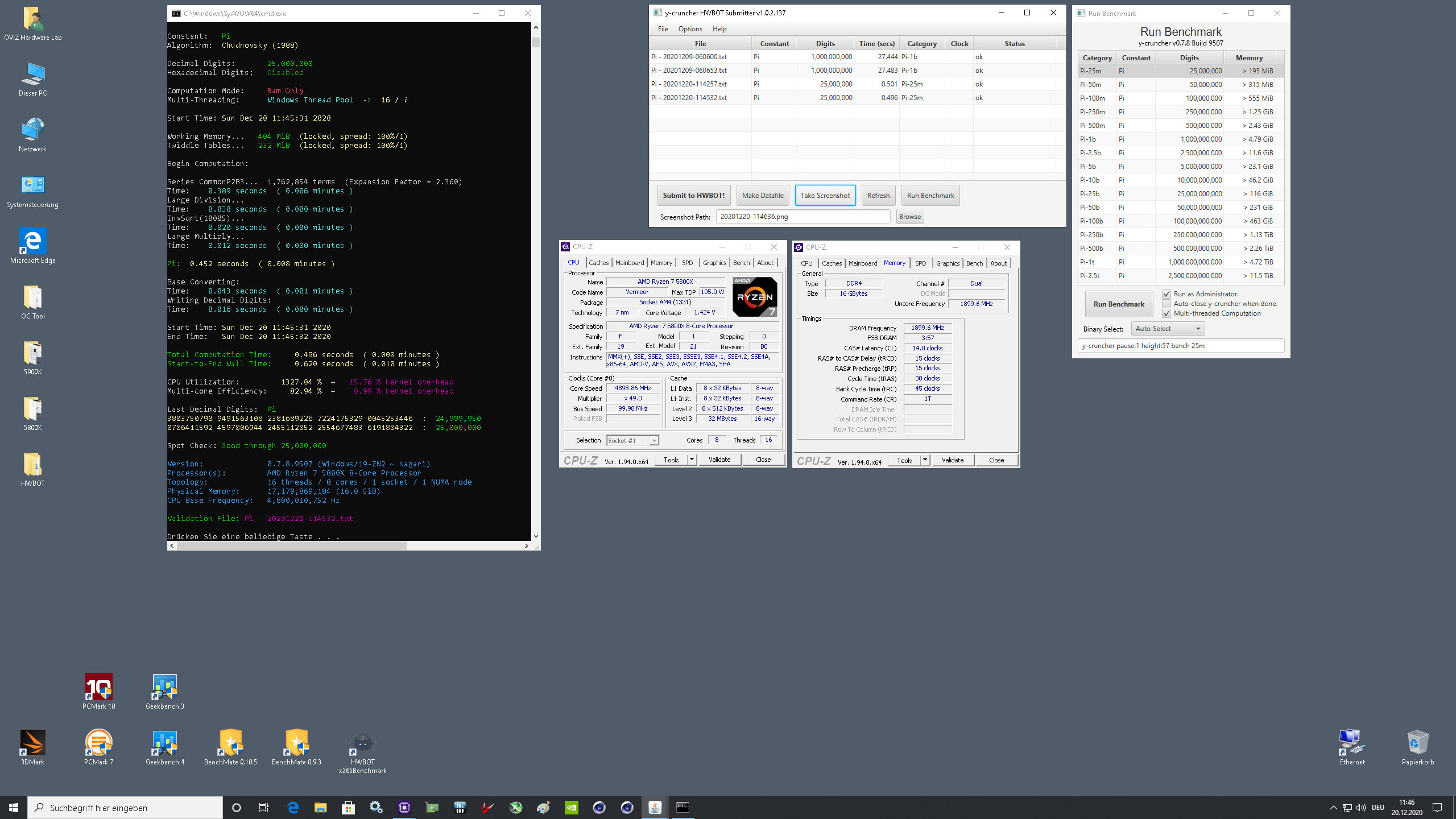Select the Geekbench 3 desktop shortcut
The height and width of the screenshot is (819, 1456).
165,692
